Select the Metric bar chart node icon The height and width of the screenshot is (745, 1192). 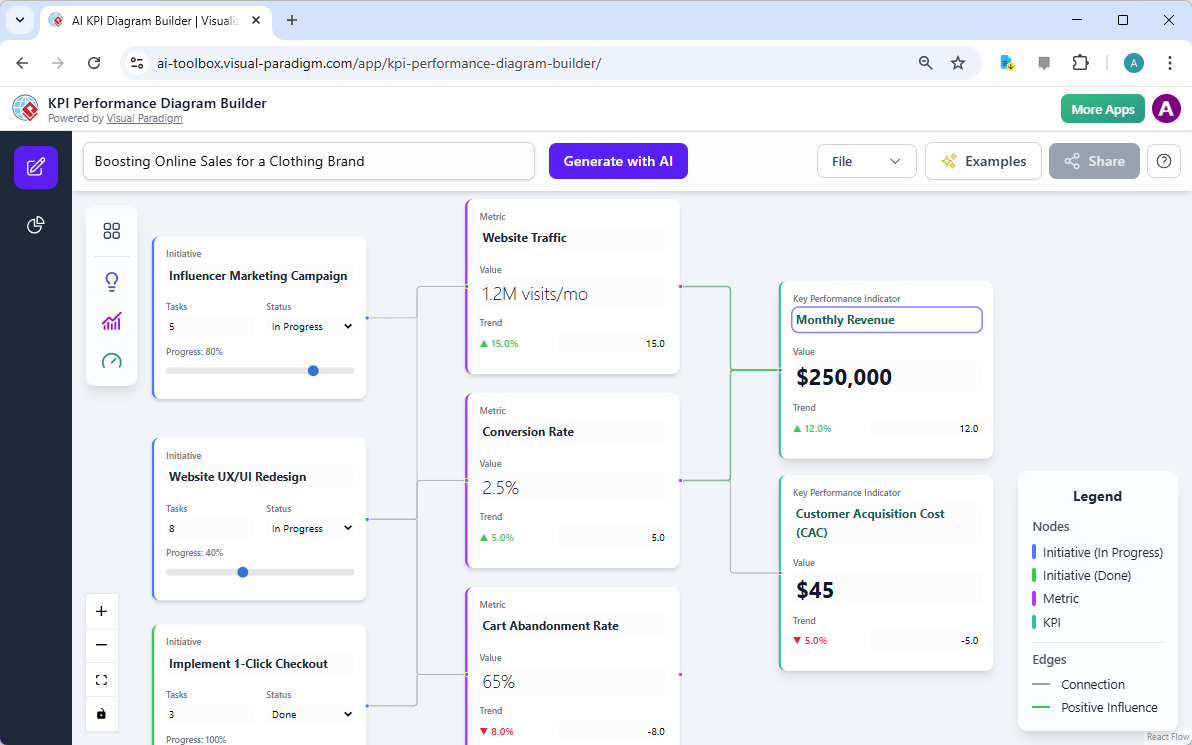tap(111, 321)
